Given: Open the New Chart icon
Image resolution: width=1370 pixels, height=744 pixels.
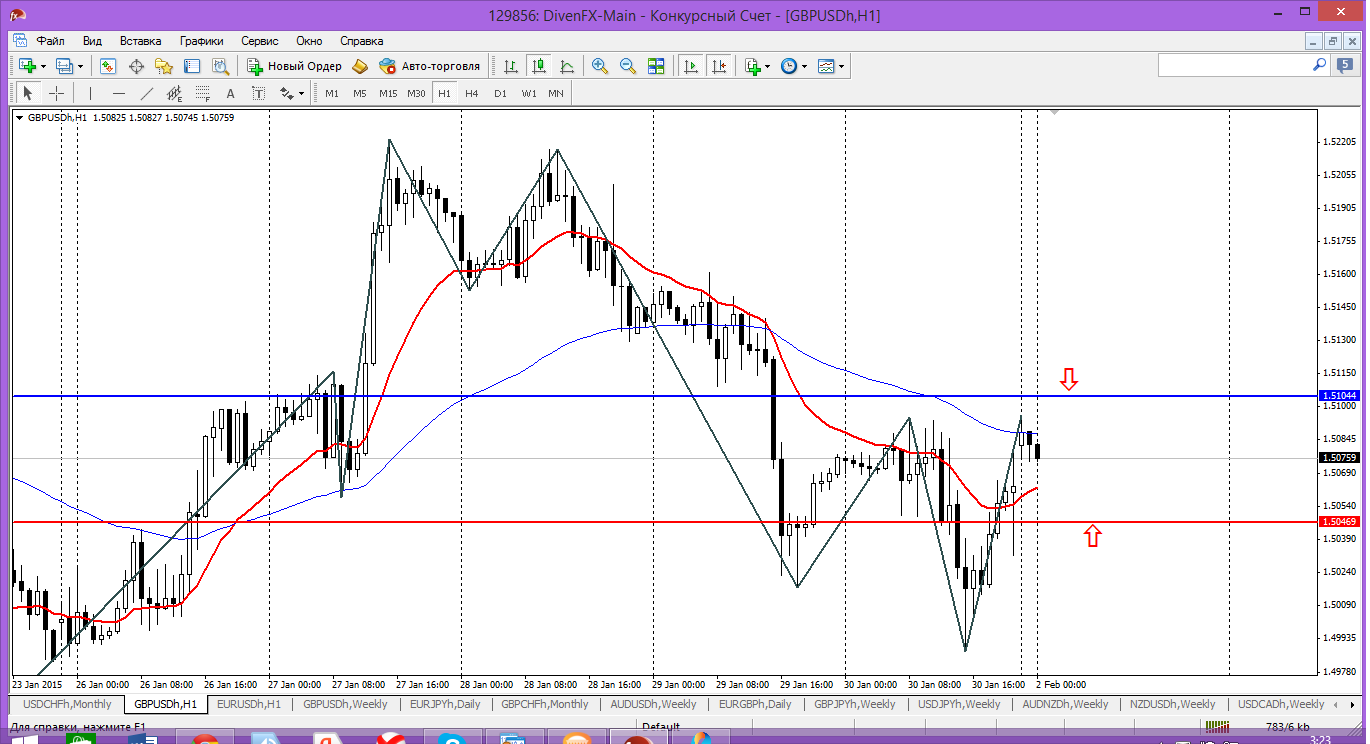Looking at the screenshot, I should tap(26, 66).
